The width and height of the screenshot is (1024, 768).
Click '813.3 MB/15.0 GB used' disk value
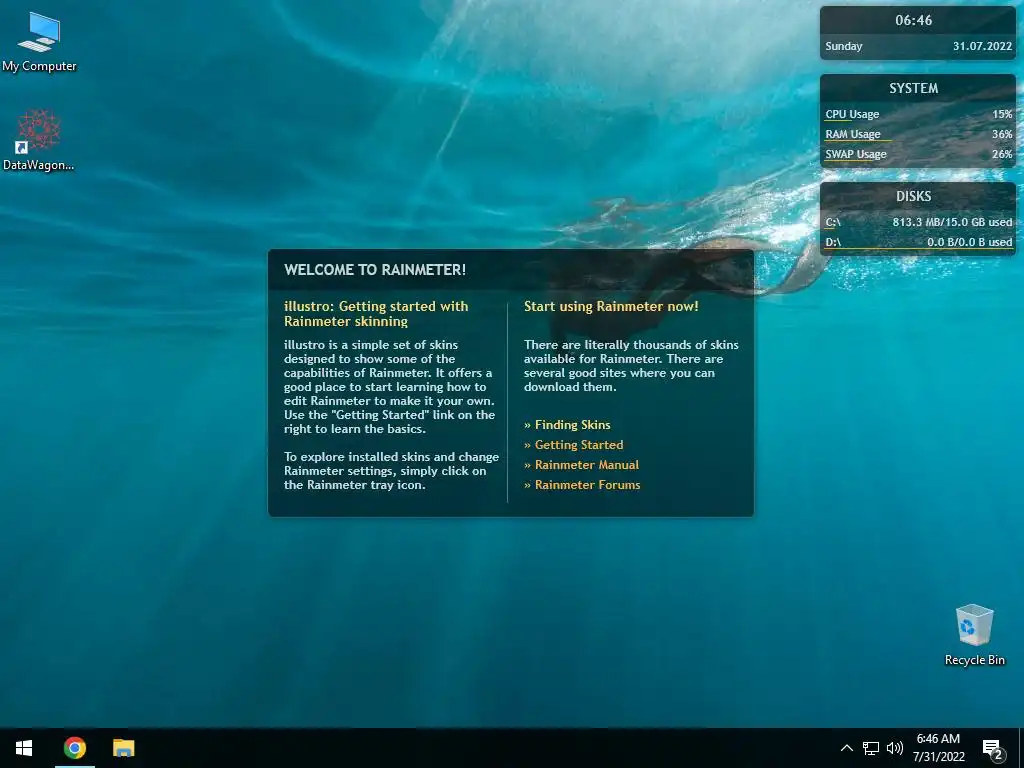click(x=952, y=223)
